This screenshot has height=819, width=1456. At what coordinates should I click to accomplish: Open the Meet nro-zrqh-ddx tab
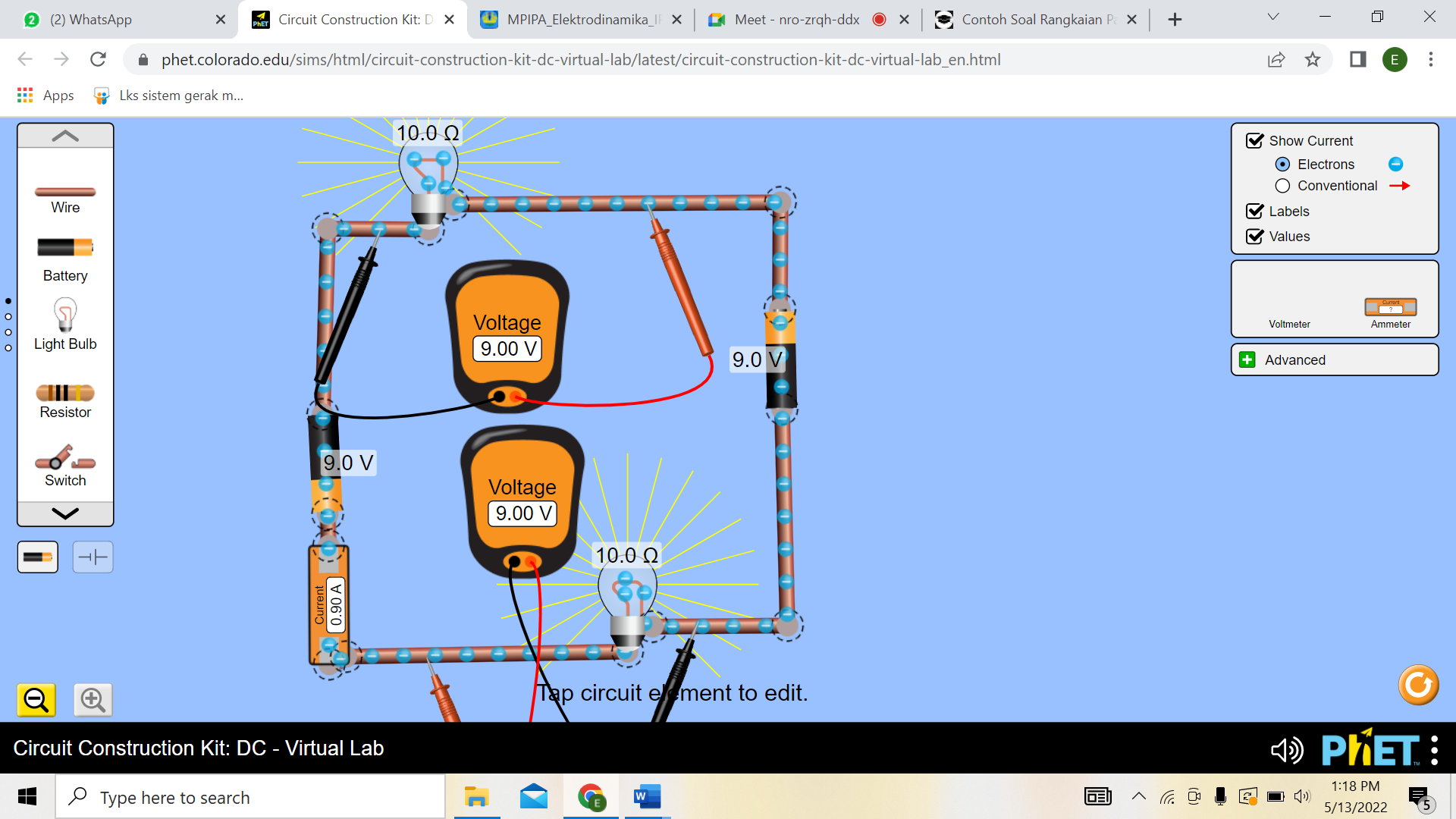[x=796, y=20]
